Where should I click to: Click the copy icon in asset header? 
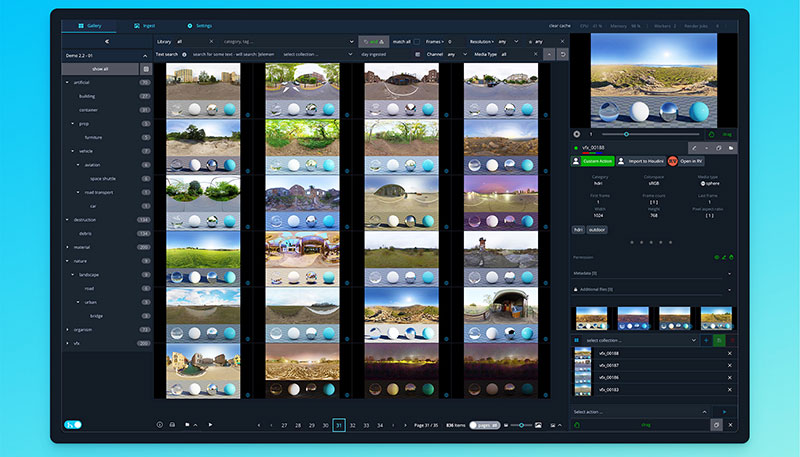coord(718,148)
